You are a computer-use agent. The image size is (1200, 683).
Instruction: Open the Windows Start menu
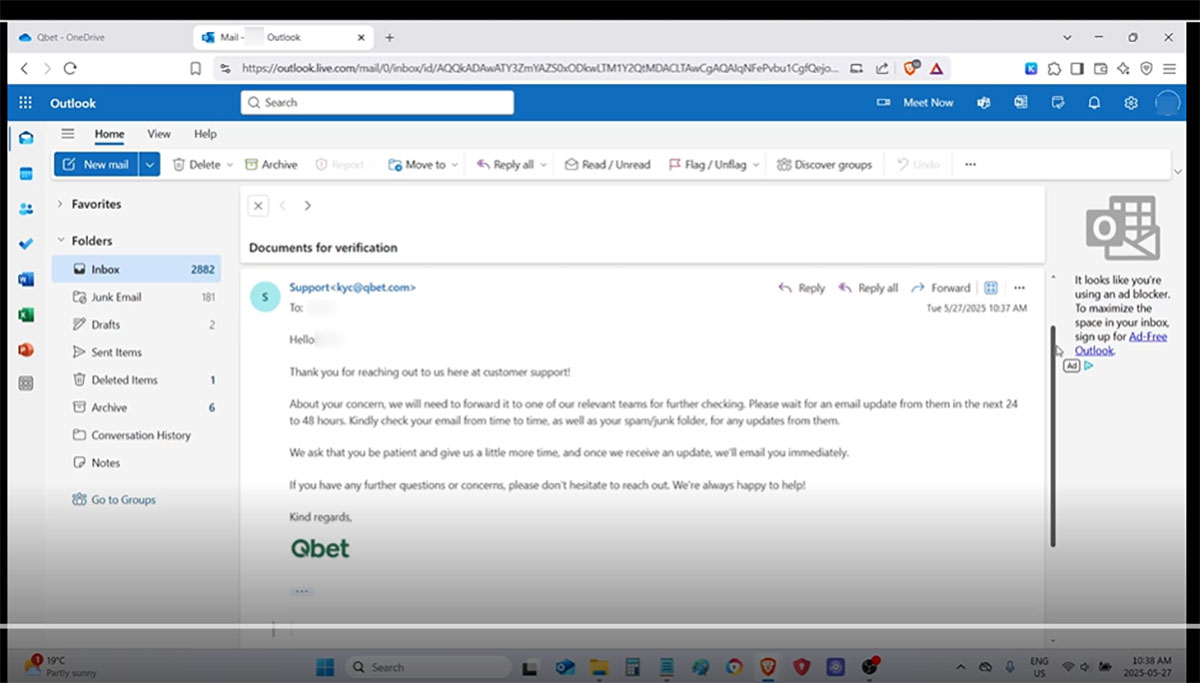click(324, 667)
